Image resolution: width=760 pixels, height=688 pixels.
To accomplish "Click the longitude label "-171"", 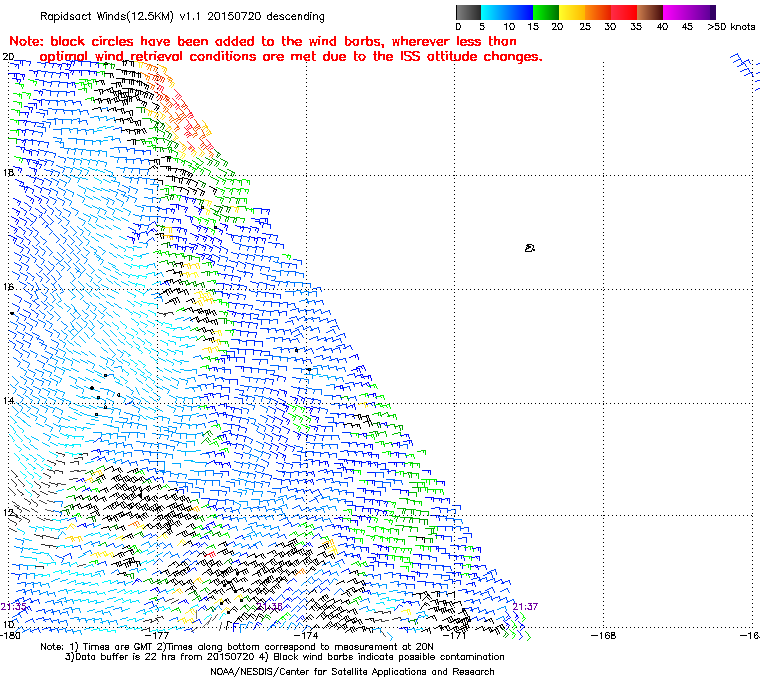I will tap(455, 635).
